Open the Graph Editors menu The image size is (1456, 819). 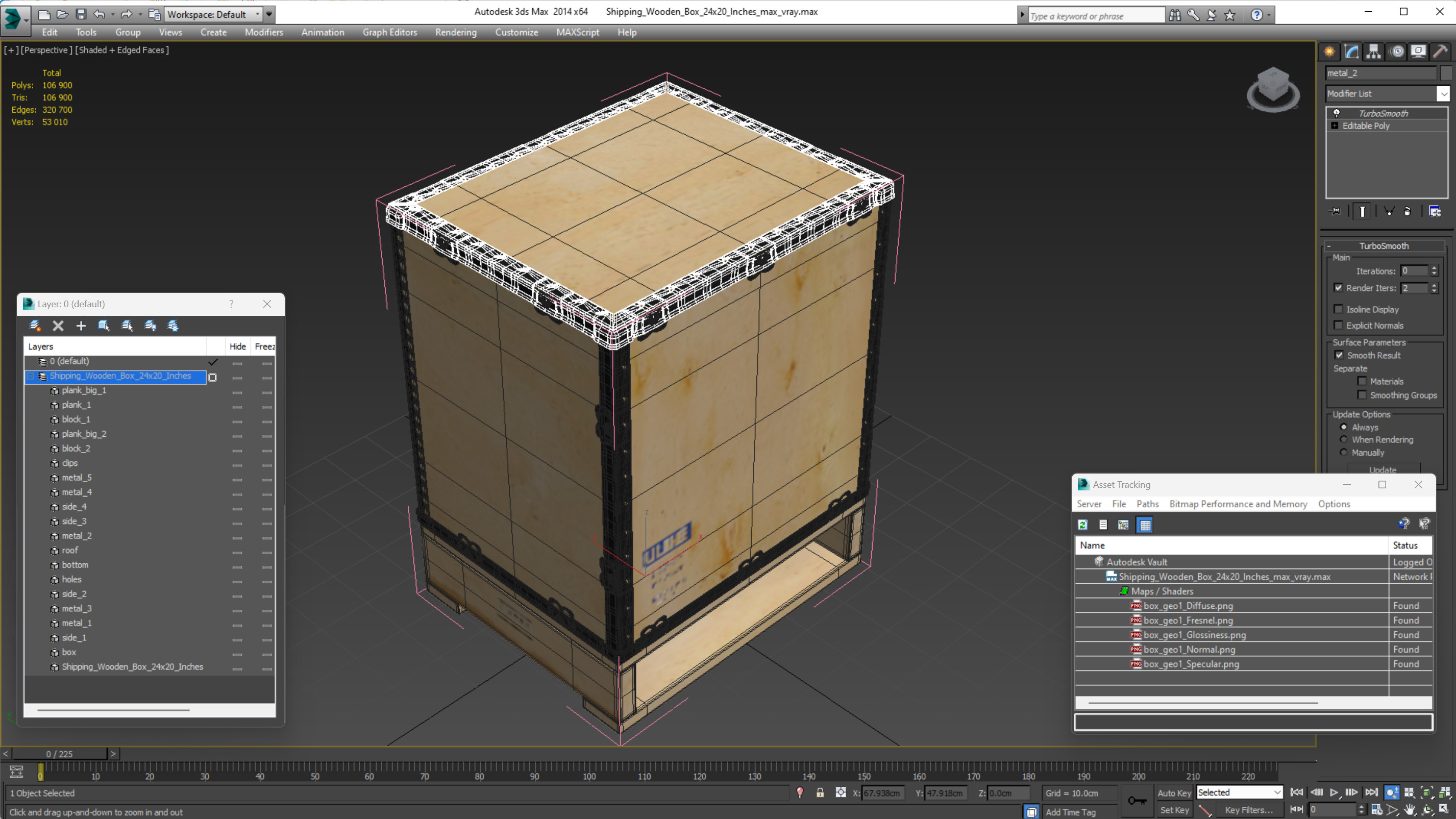tap(389, 32)
